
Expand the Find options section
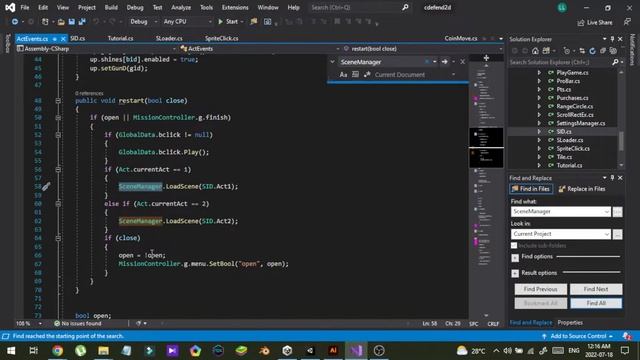click(515, 257)
